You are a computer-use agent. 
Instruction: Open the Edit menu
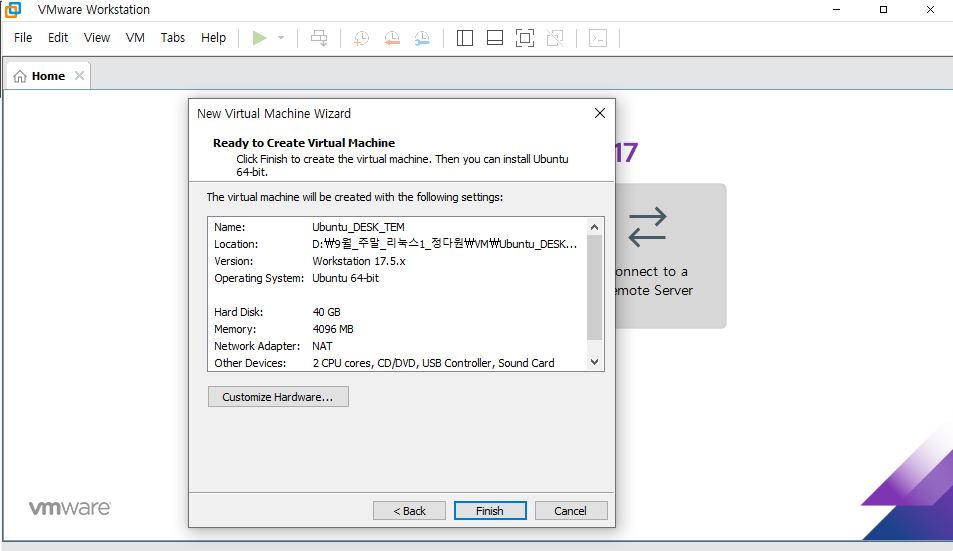point(58,38)
